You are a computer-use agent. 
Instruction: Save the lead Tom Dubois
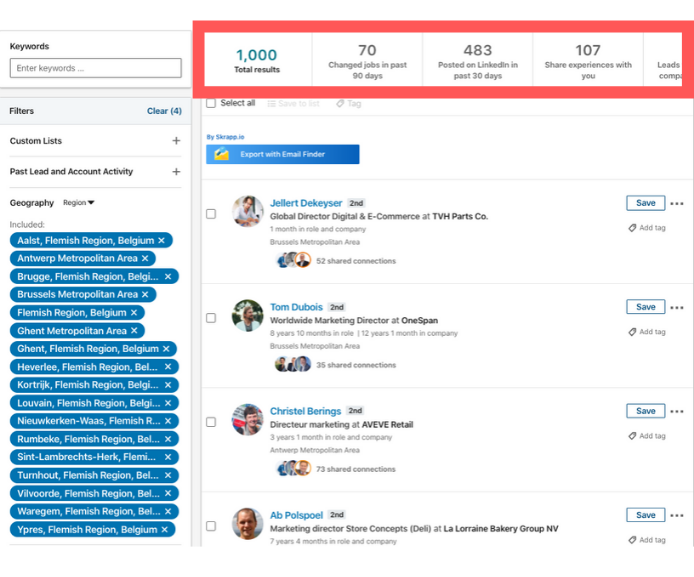(x=645, y=307)
